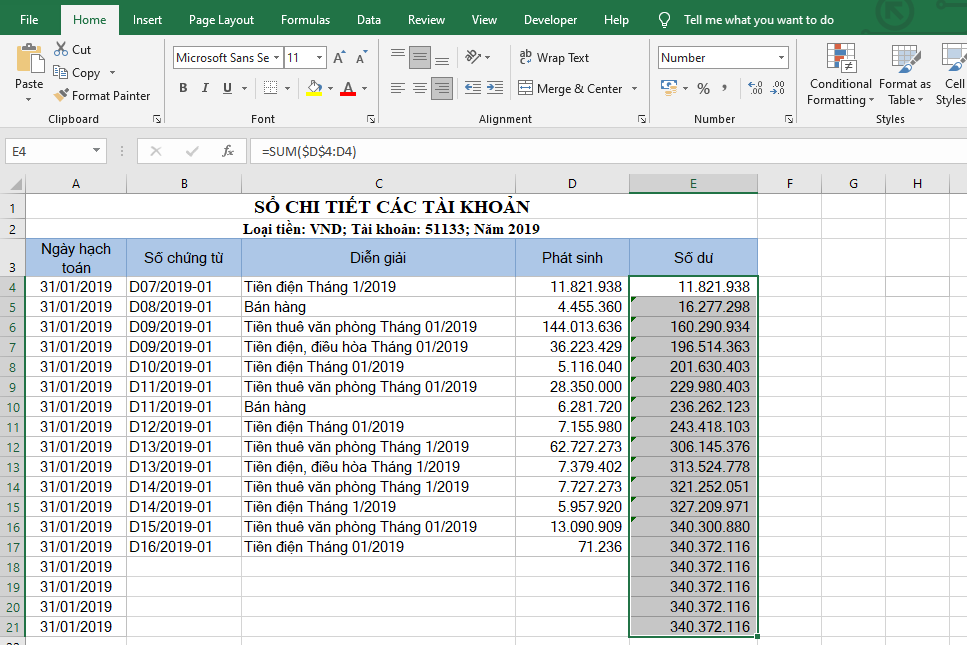967x645 pixels.
Task: Apply the yellow fill color
Action: (x=315, y=88)
